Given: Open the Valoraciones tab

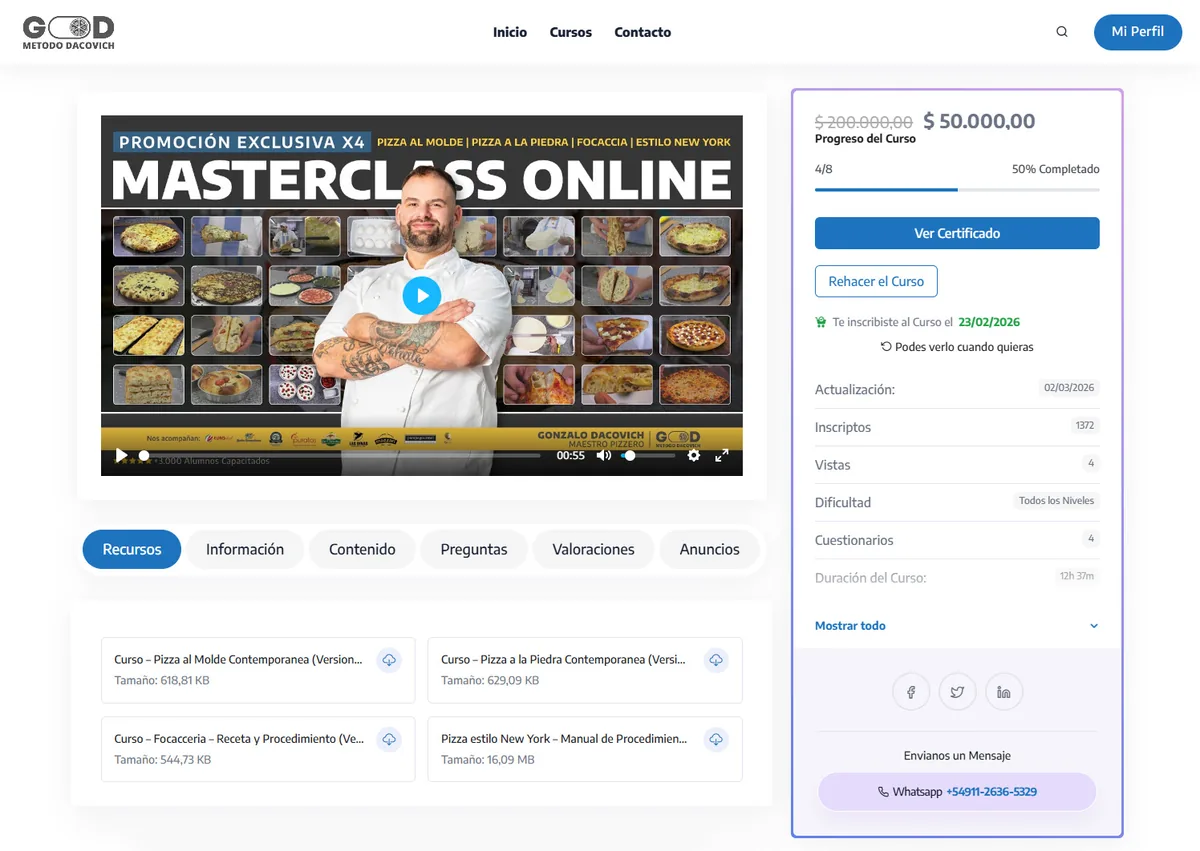Looking at the screenshot, I should (x=594, y=549).
